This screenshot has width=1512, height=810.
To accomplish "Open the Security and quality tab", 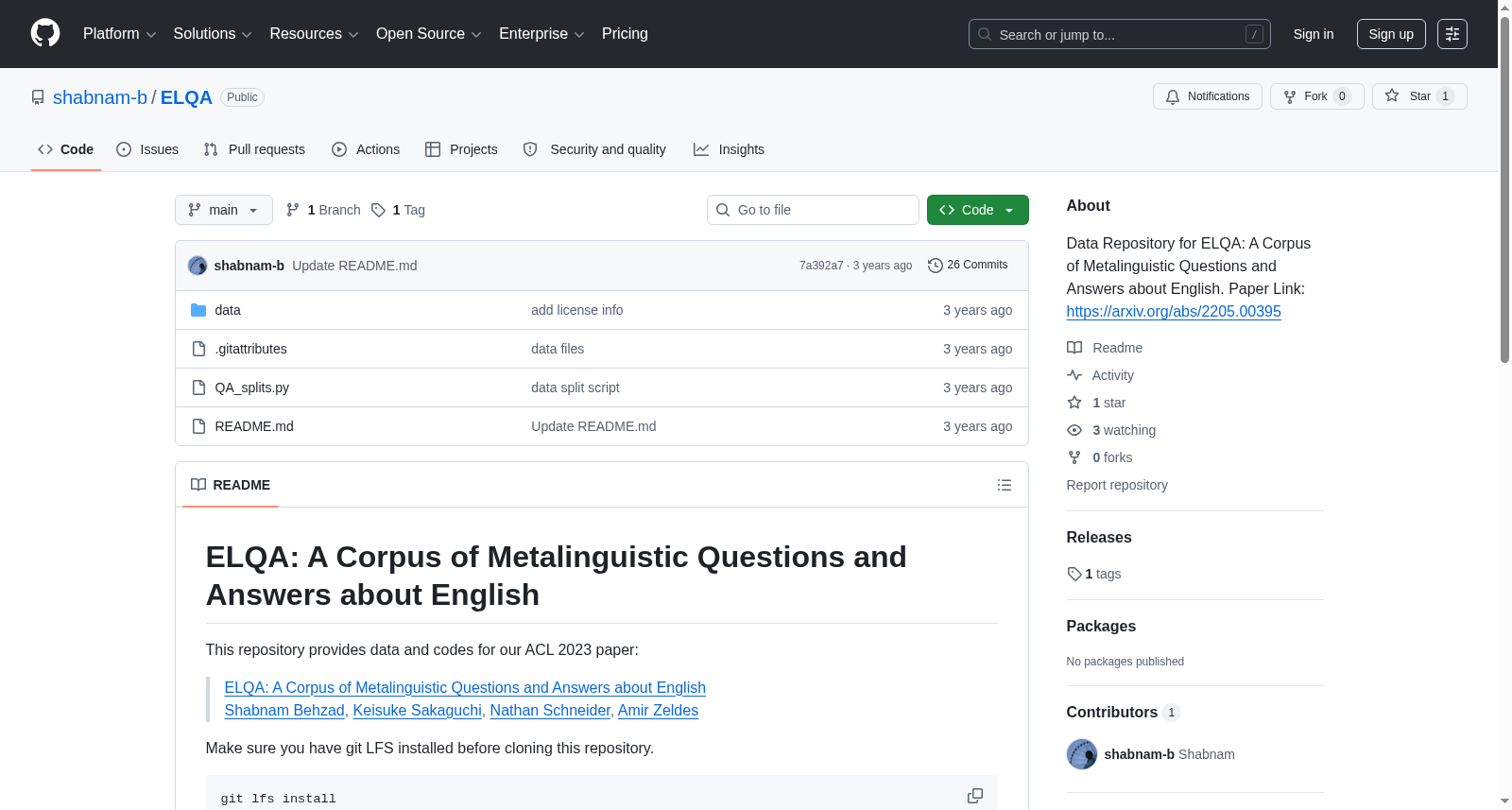I will click(x=594, y=149).
